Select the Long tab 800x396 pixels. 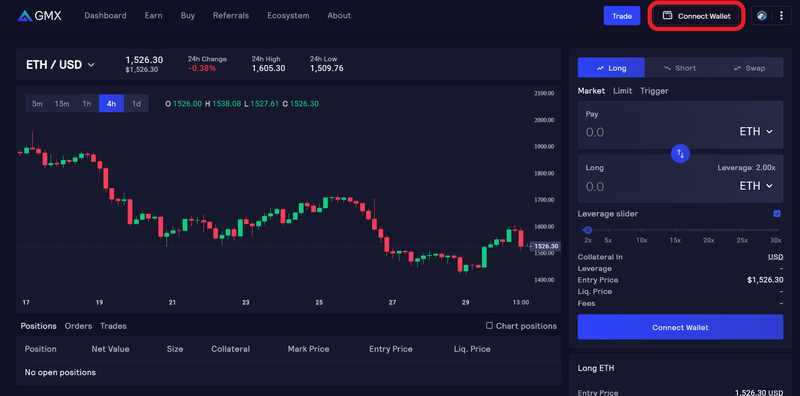pyautogui.click(x=611, y=68)
